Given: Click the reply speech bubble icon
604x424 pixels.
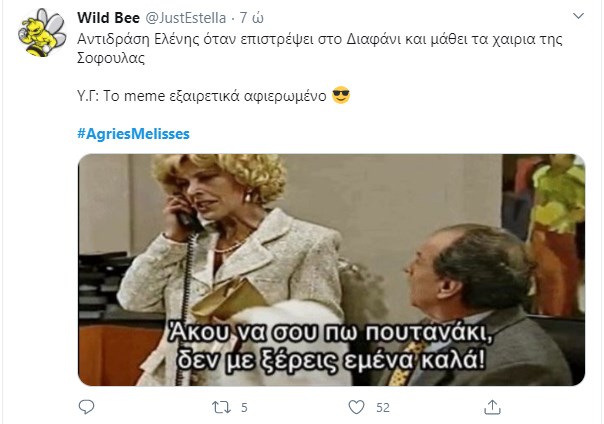Looking at the screenshot, I should 86,407.
